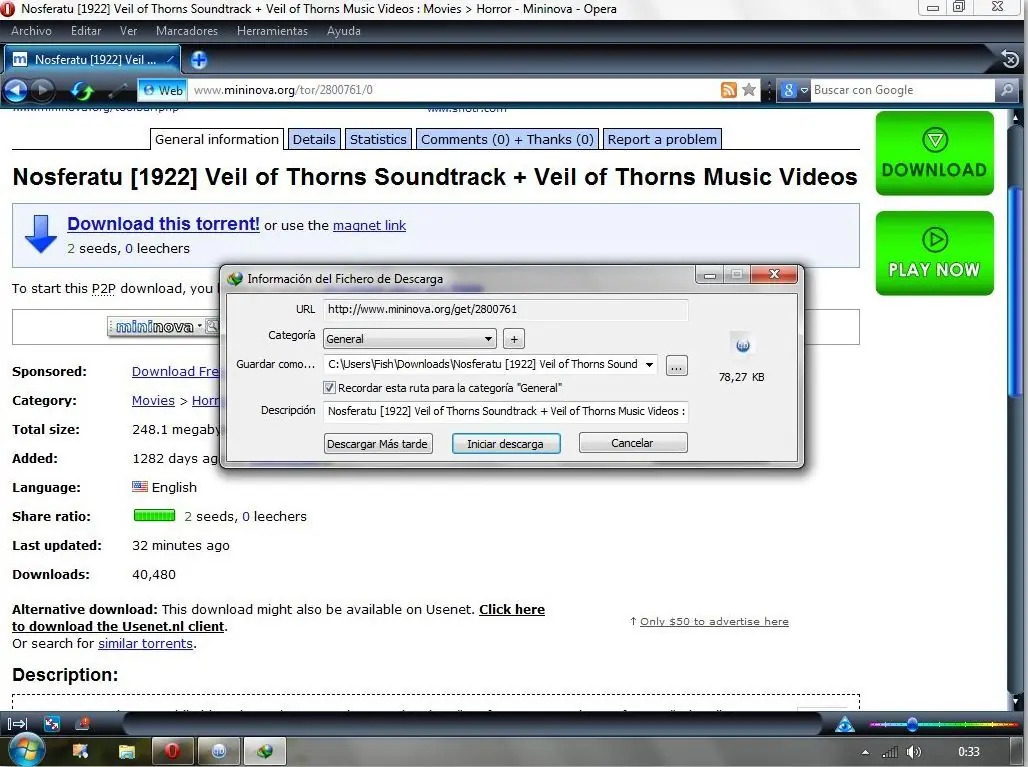This screenshot has height=767, width=1028.
Task: Click the green share ratio bar
Action: (154, 515)
